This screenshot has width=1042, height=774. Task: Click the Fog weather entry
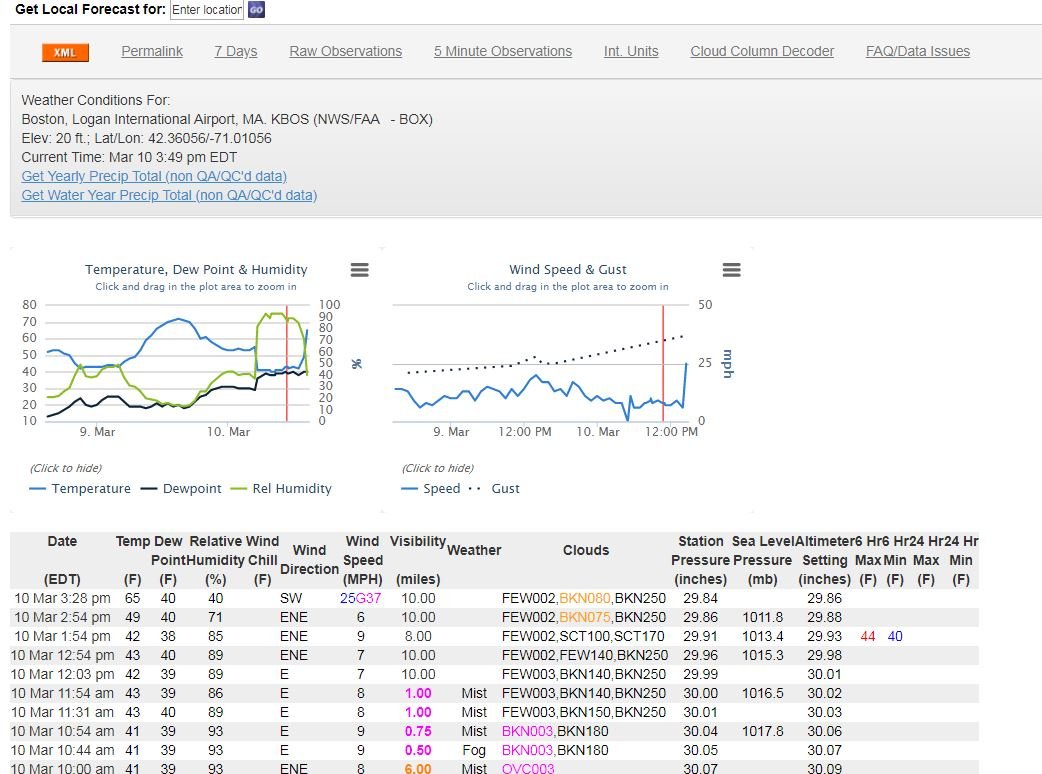pos(474,750)
